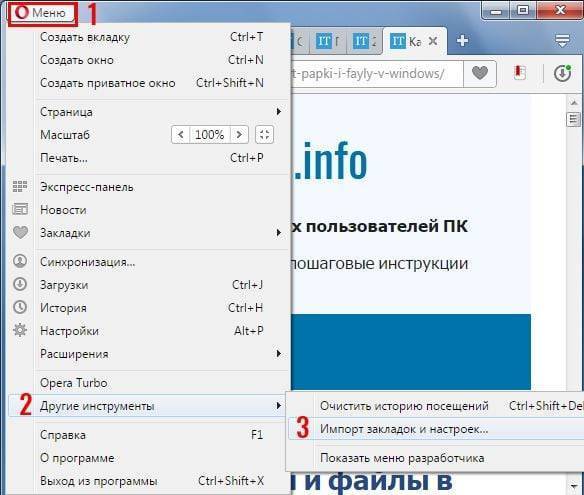Open Синхронизация… menu item
The width and height of the screenshot is (584, 495).
tap(162, 262)
